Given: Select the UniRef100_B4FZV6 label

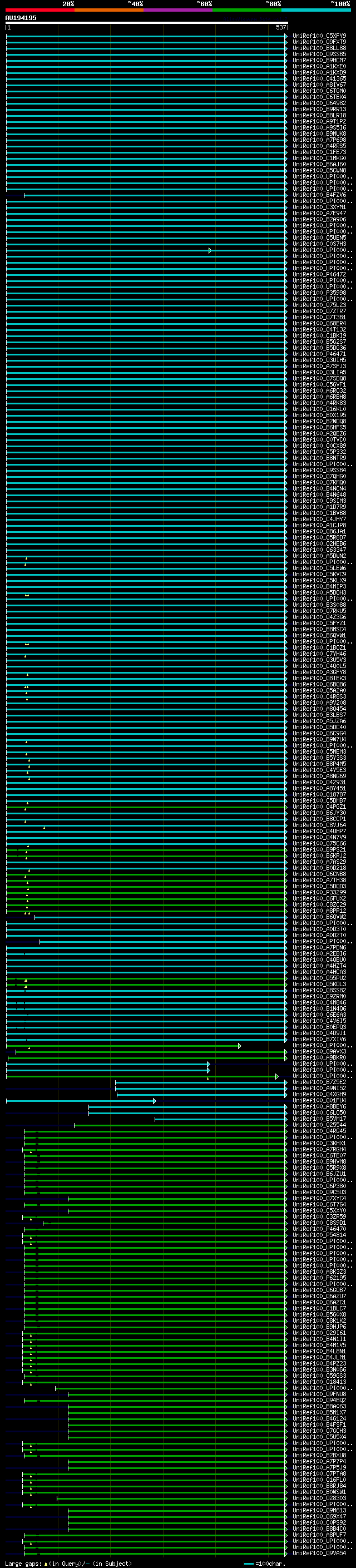Looking at the screenshot, I should point(319,195).
